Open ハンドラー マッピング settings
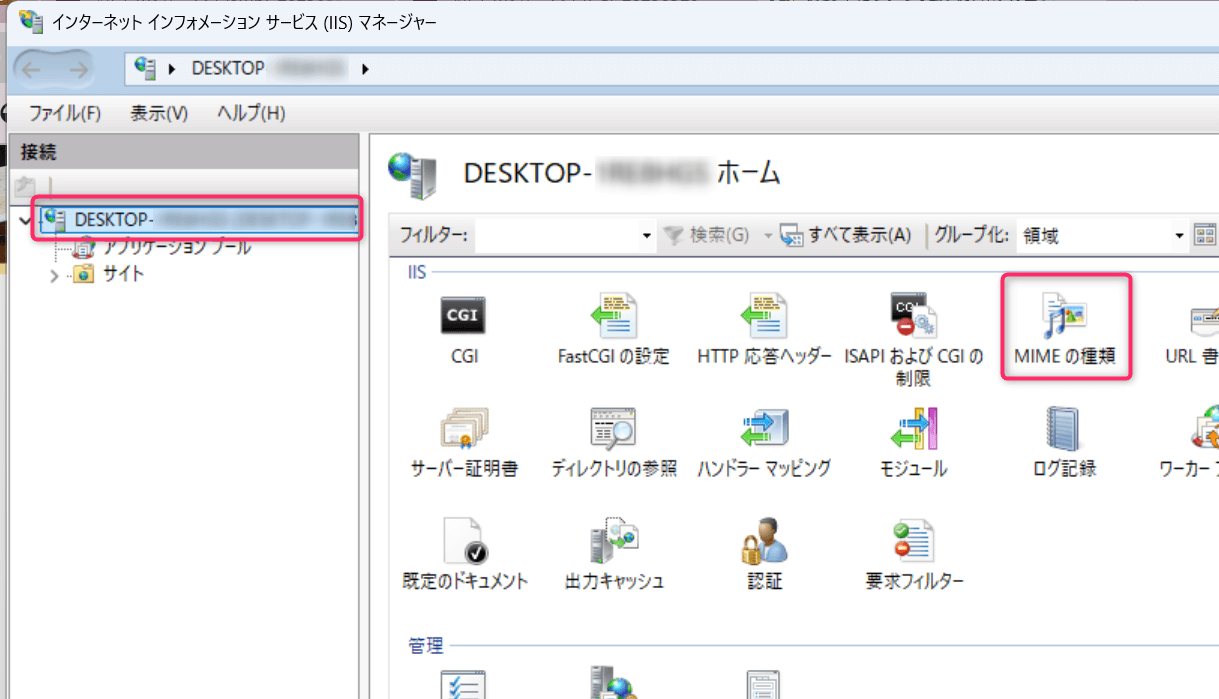The width and height of the screenshot is (1219, 699). coord(763,440)
